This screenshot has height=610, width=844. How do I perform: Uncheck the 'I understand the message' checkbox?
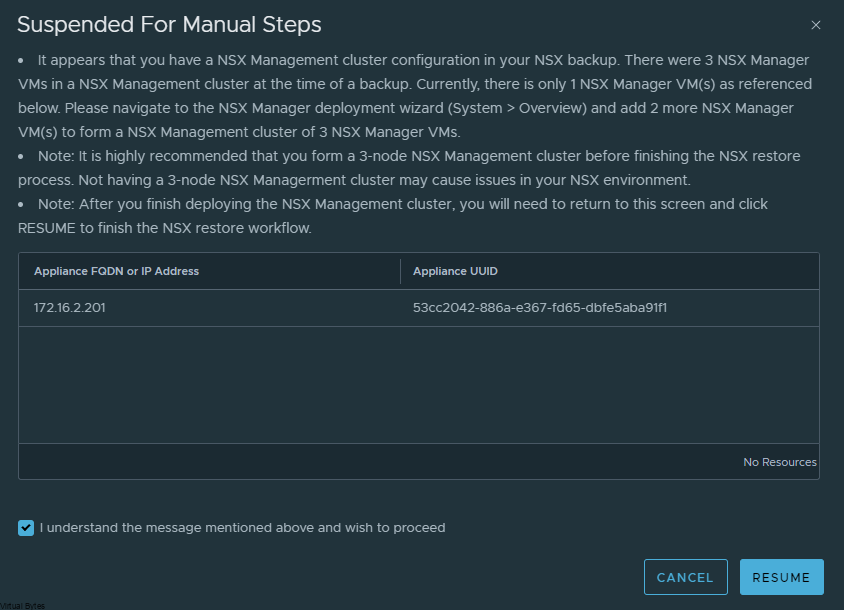26,528
